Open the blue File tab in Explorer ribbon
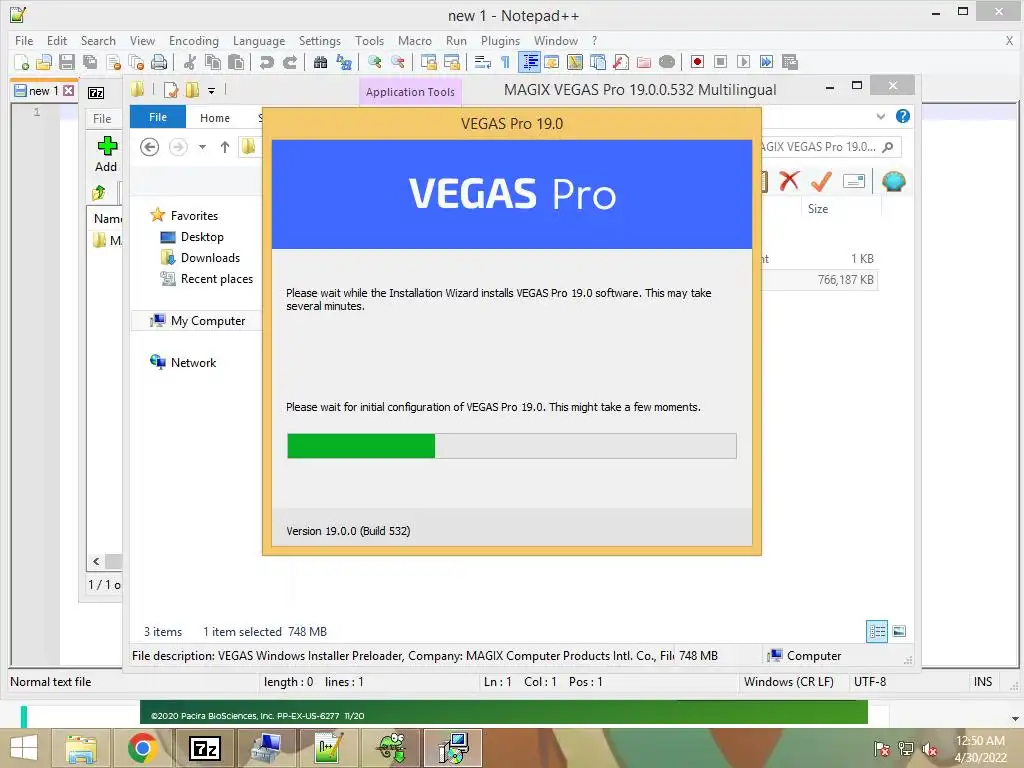 (x=158, y=118)
